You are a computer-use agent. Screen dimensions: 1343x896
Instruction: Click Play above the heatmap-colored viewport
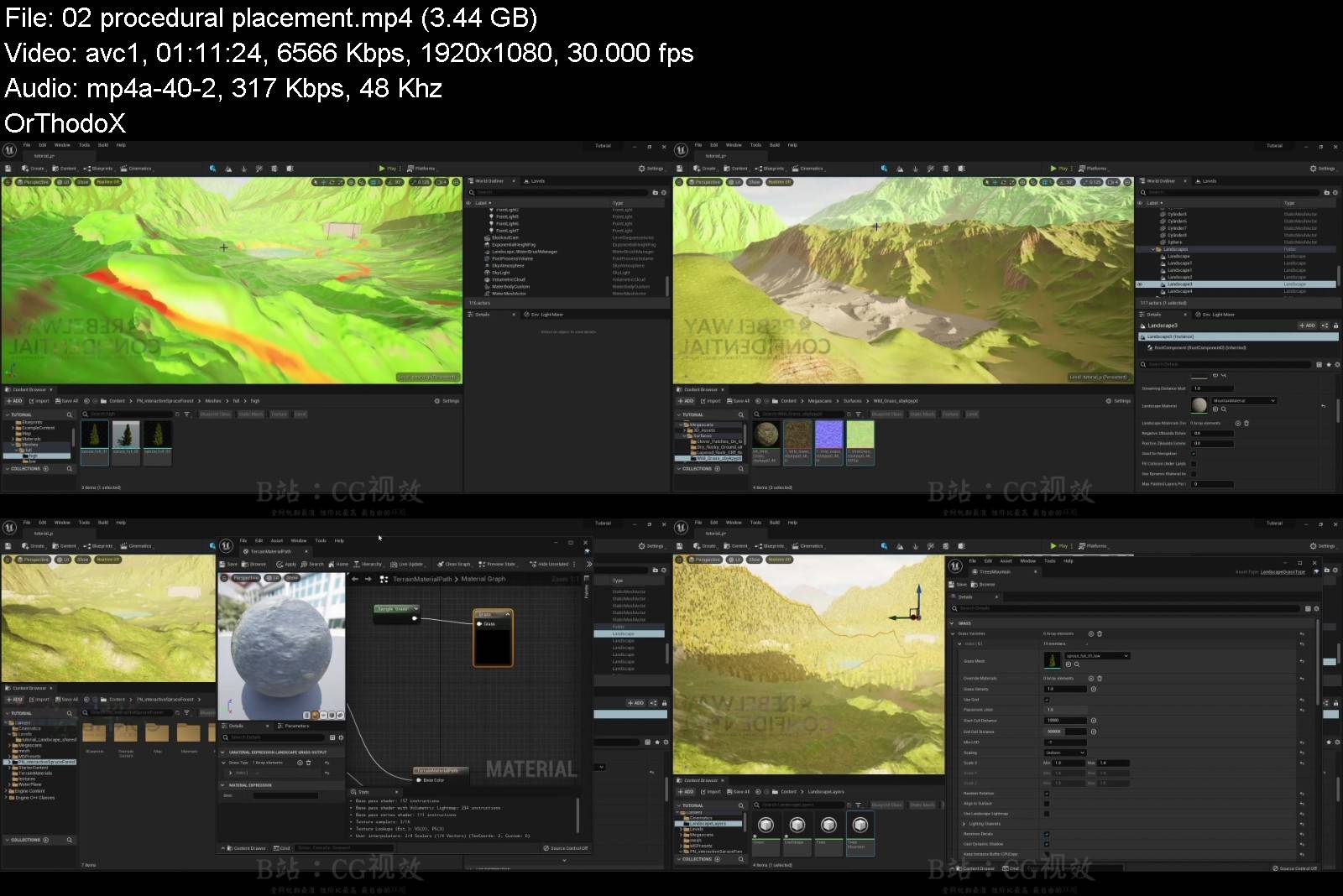(388, 169)
